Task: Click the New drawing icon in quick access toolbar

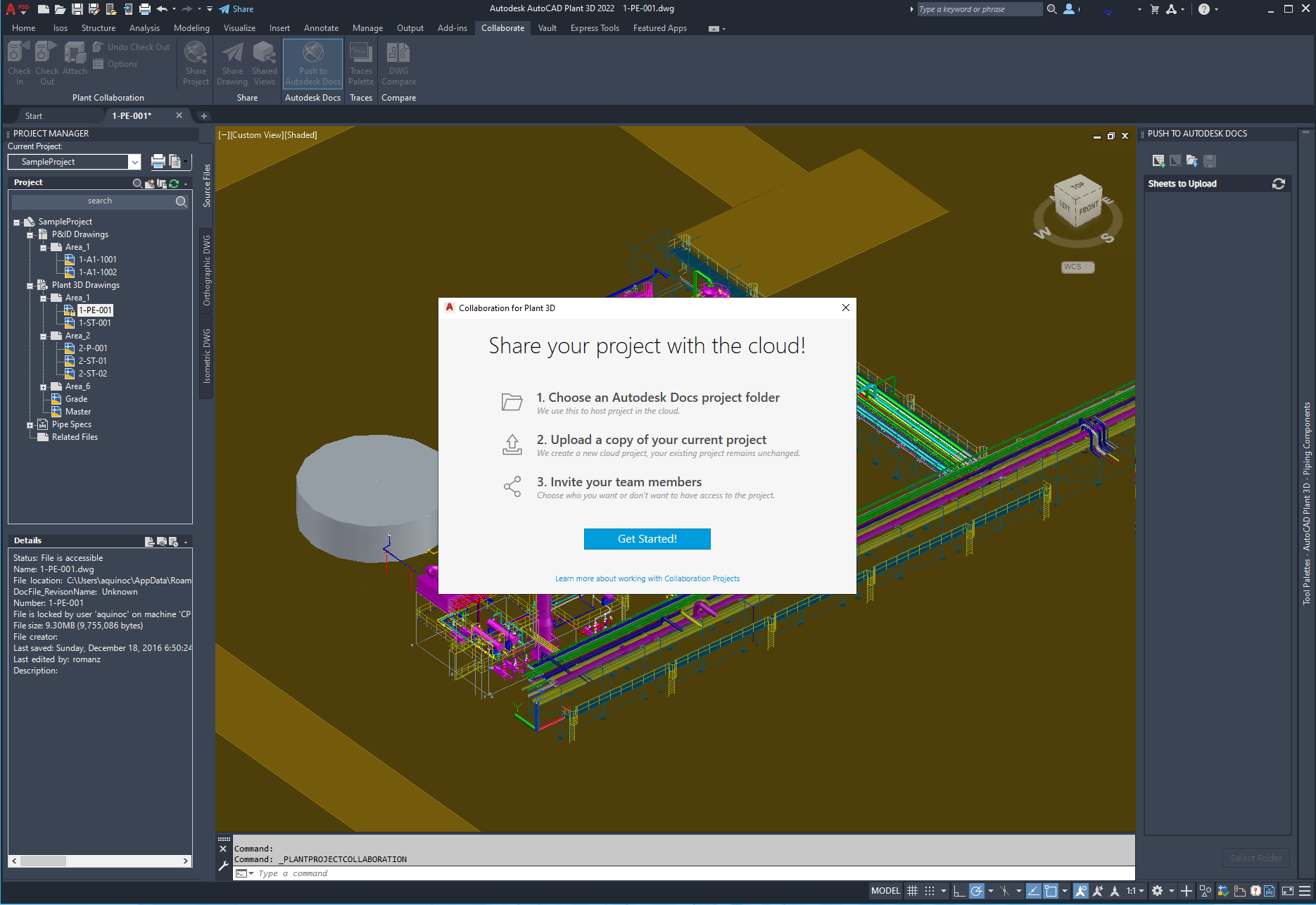Action: [x=43, y=9]
